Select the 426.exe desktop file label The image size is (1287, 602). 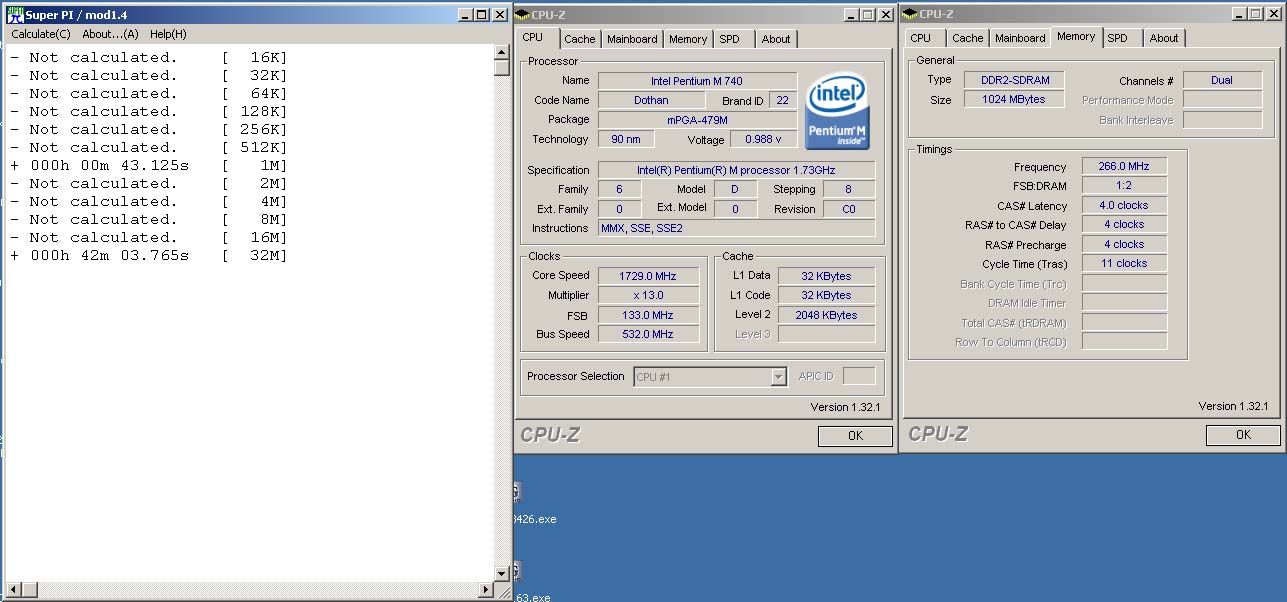point(535,519)
